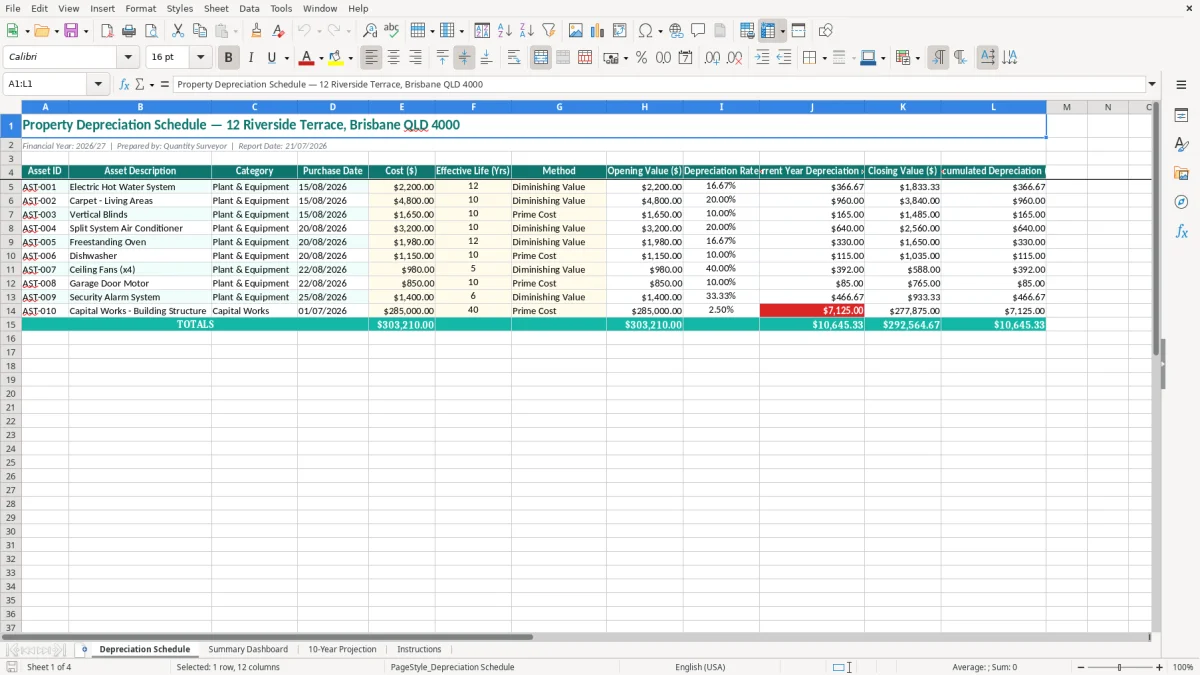This screenshot has width=1200, height=675.
Task: Apply AutoFilter to the data
Action: 549,31
